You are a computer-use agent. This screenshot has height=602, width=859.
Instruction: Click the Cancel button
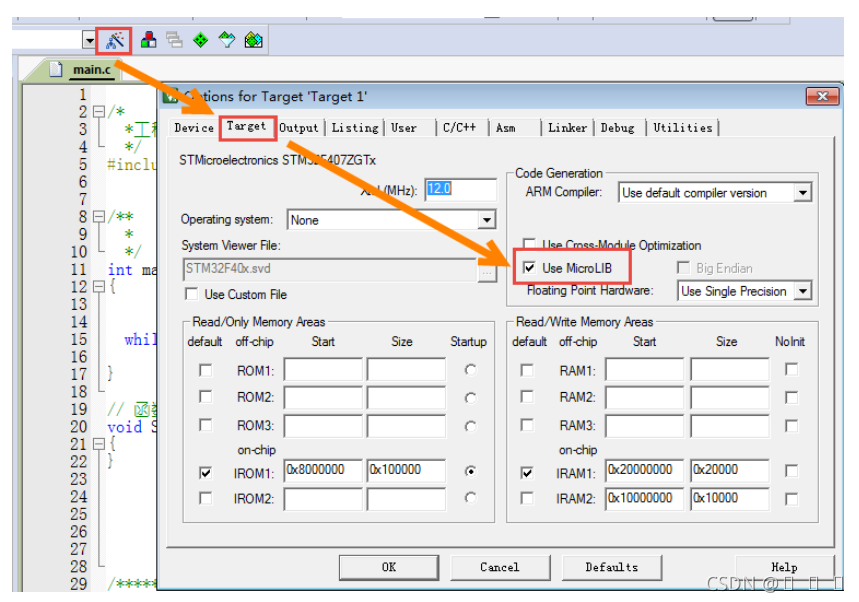500,567
